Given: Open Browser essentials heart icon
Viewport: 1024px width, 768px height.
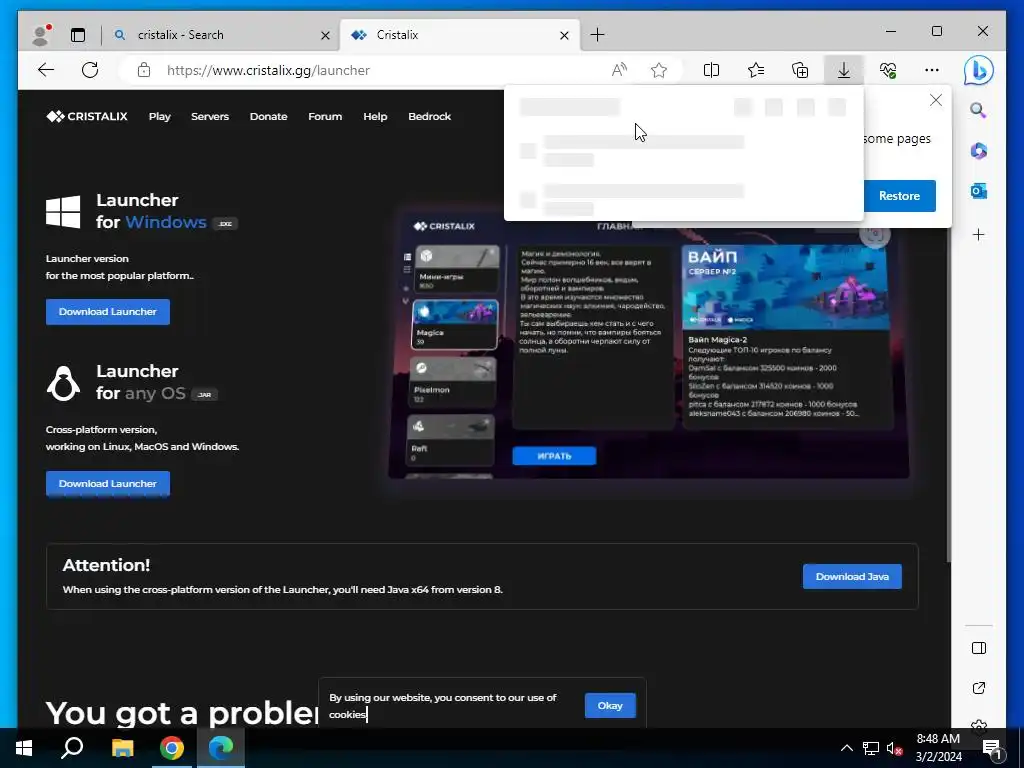Looking at the screenshot, I should point(888,70).
